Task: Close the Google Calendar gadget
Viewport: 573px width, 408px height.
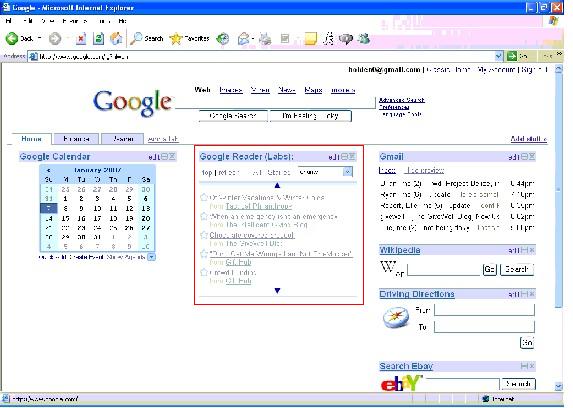Action: tap(172, 156)
